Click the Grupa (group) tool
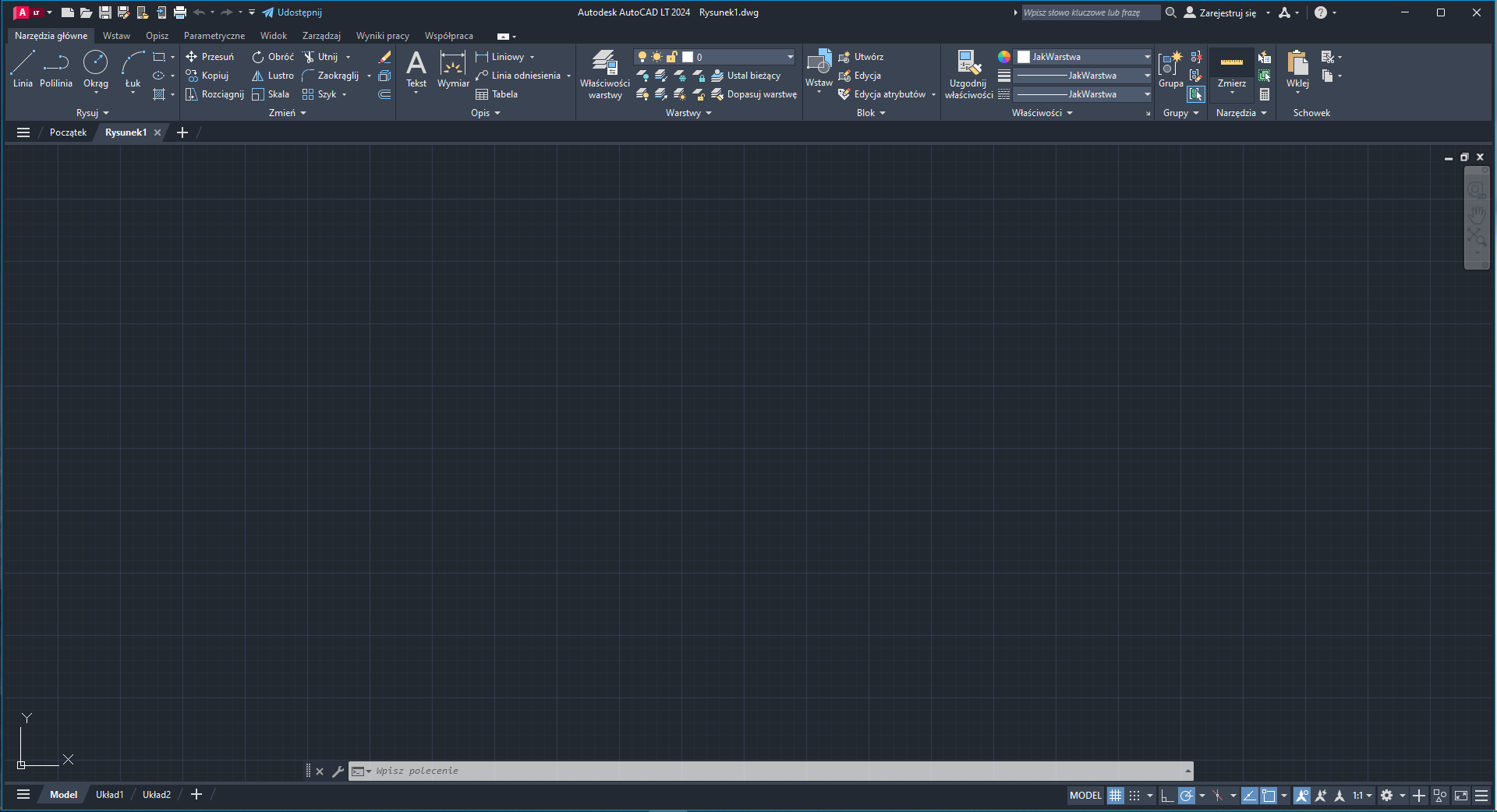The image size is (1497, 812). point(1170,69)
